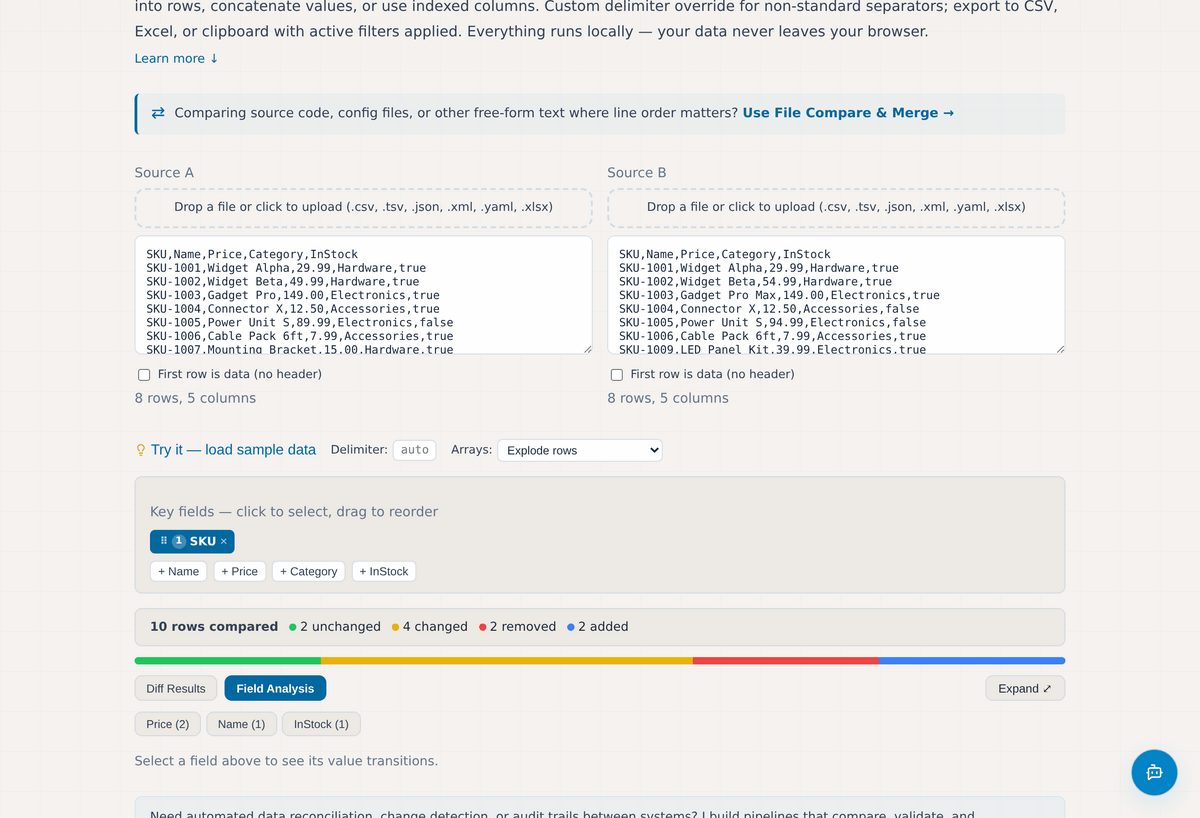
Task: Click Source A upload drop zone
Action: (364, 207)
